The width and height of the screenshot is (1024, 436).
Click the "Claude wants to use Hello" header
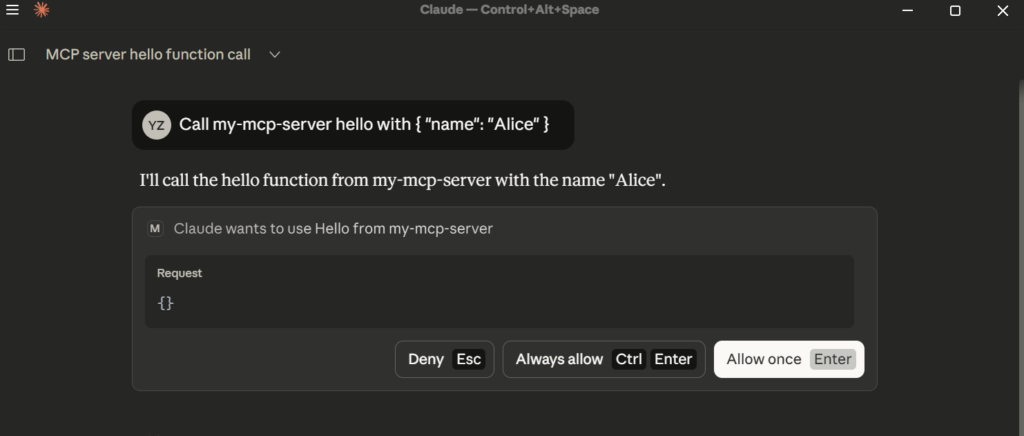[x=333, y=229]
